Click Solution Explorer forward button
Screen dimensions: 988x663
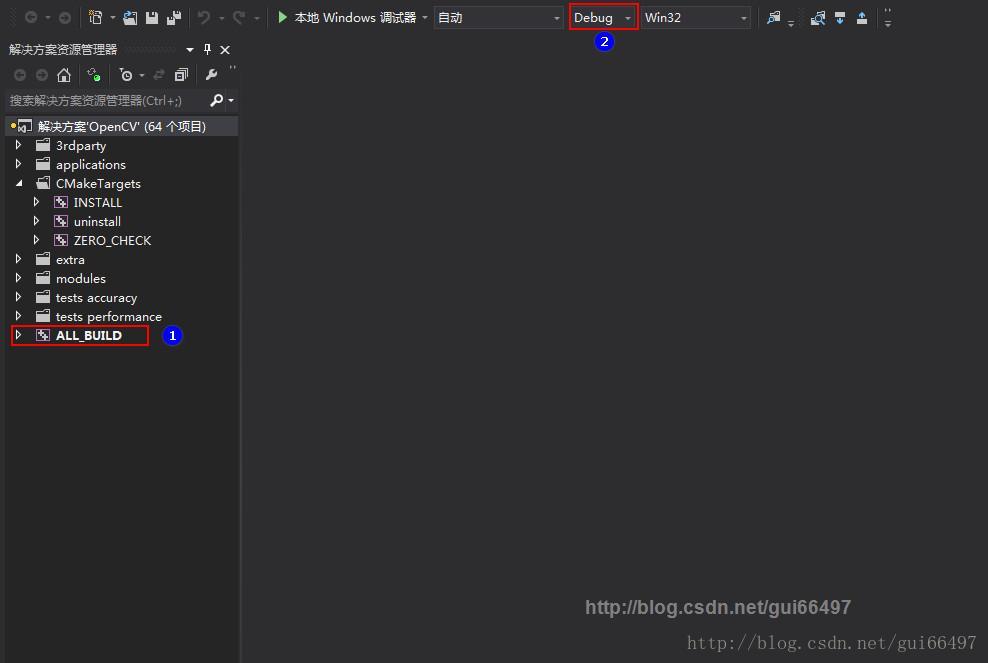coord(42,75)
